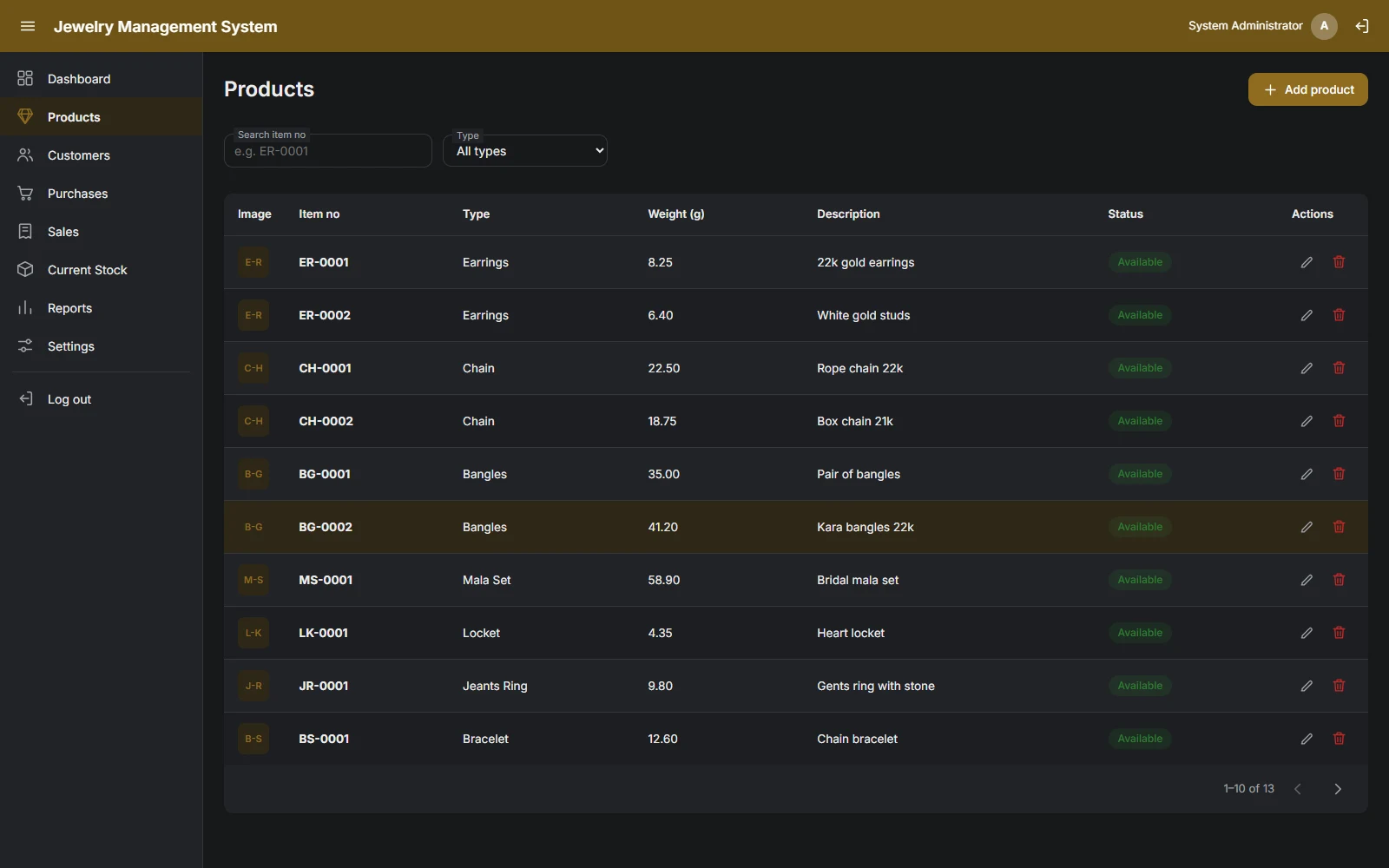Open Settings in the sidebar
1389x868 pixels.
(101, 346)
